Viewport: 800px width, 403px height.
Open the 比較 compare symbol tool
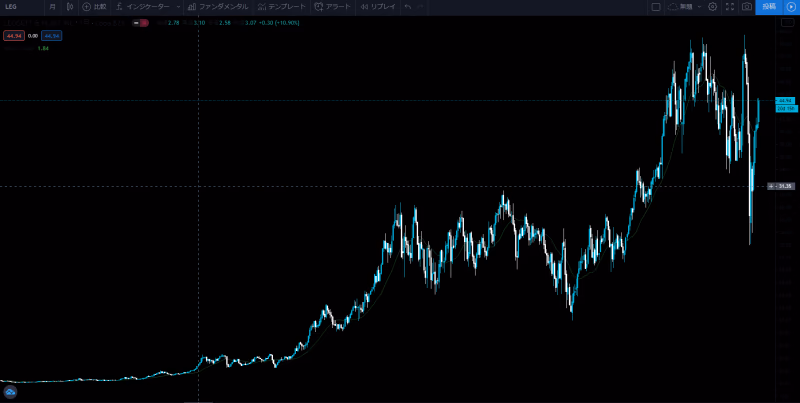click(93, 6)
